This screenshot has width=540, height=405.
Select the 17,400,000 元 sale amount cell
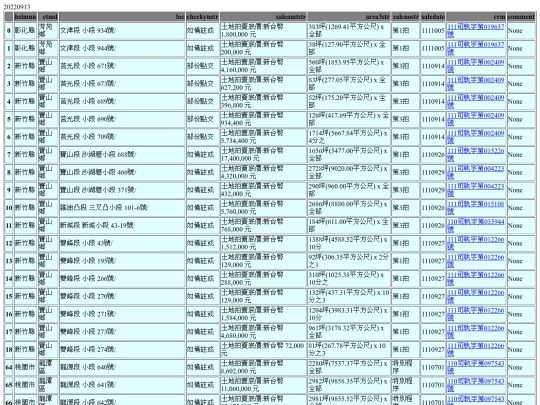[x=263, y=154]
